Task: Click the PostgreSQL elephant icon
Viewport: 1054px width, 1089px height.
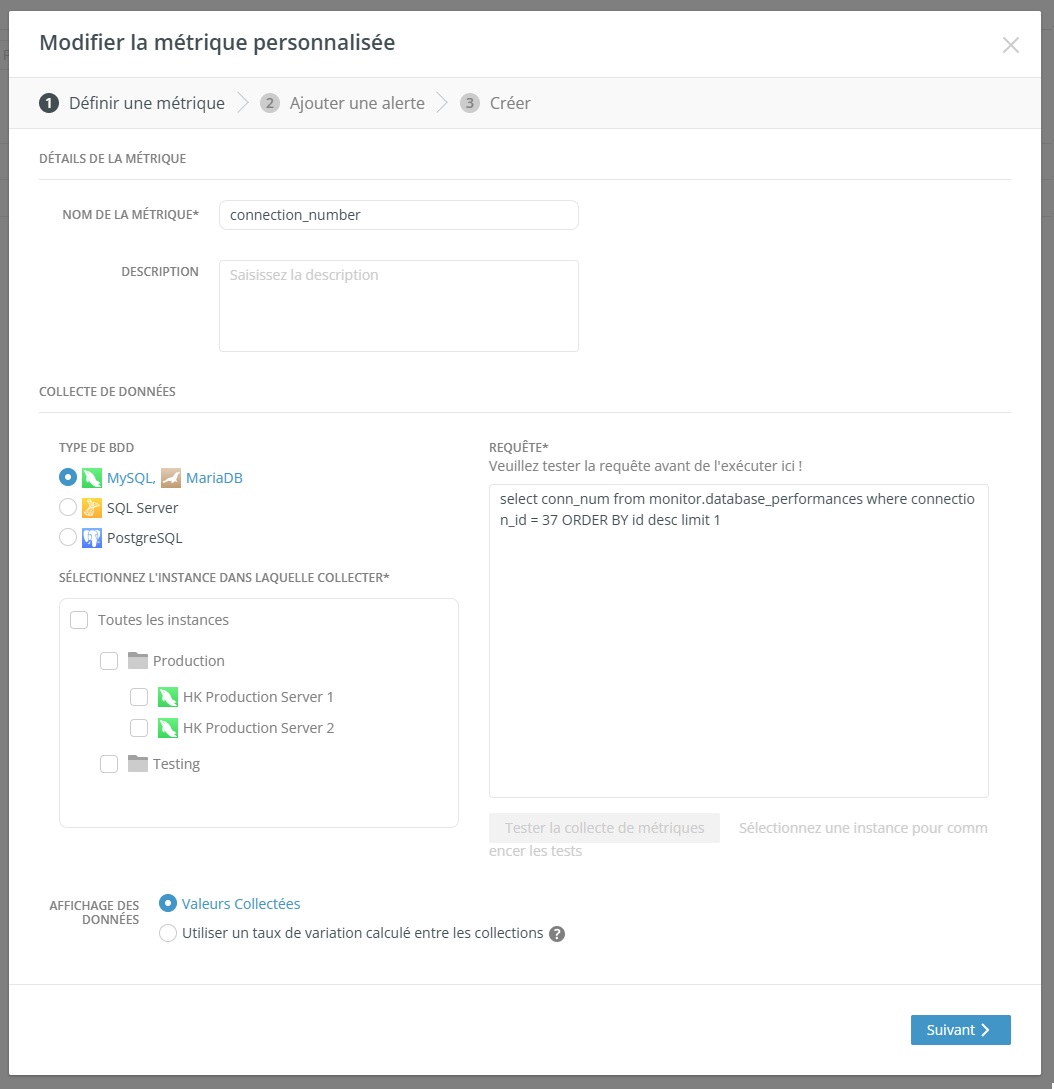Action: pos(92,537)
